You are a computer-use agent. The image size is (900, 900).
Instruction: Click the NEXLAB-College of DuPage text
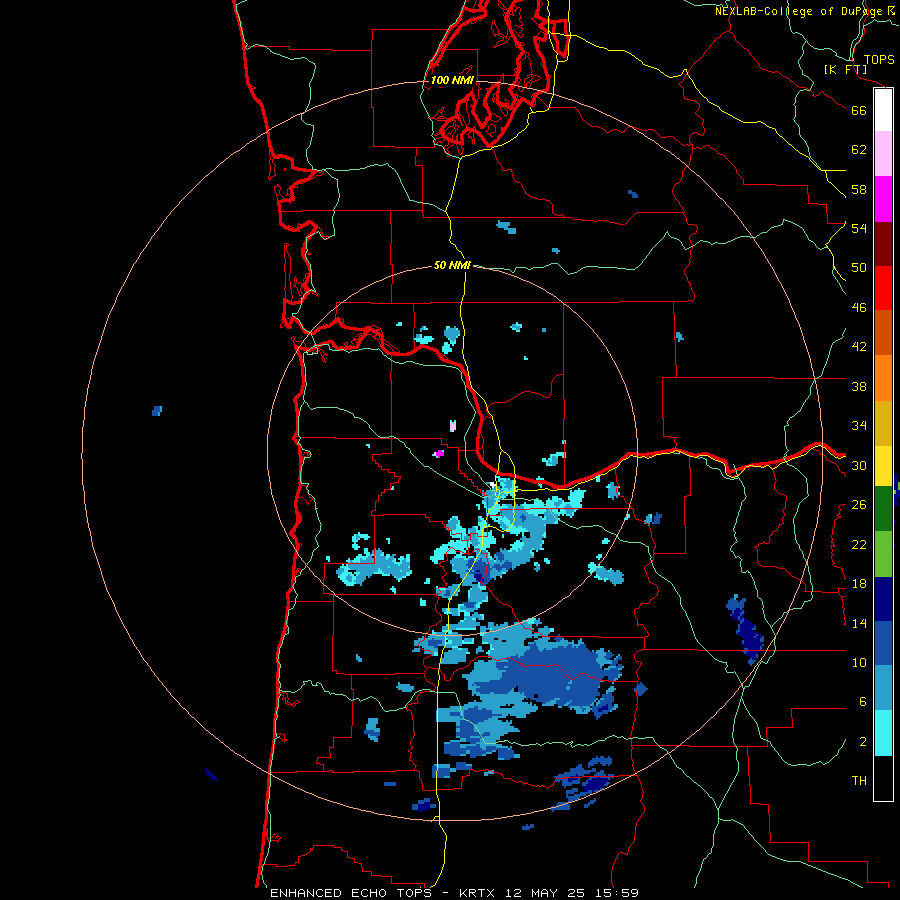798,11
